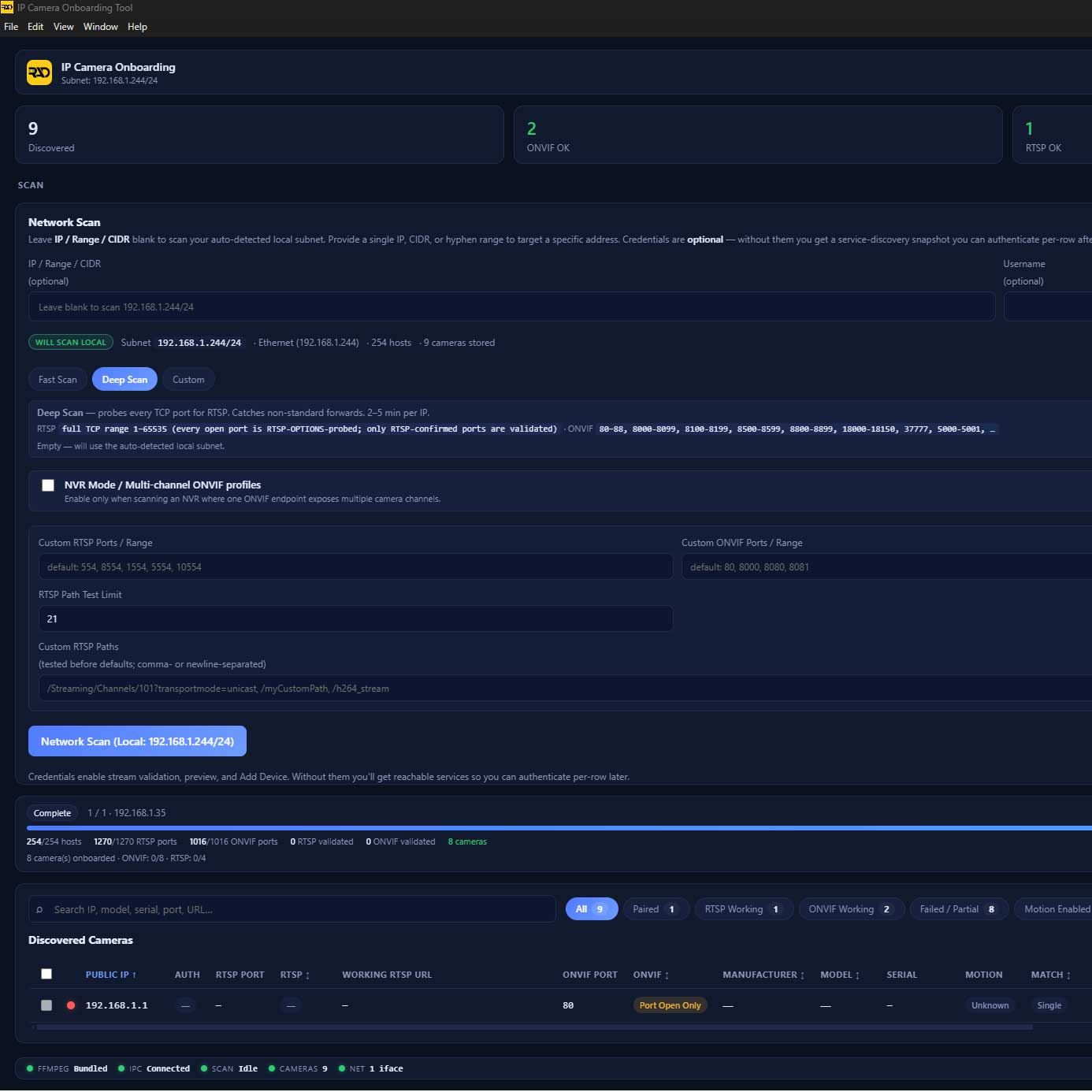Tick the checkbox for row 192.168.1.1

[x=46, y=1005]
